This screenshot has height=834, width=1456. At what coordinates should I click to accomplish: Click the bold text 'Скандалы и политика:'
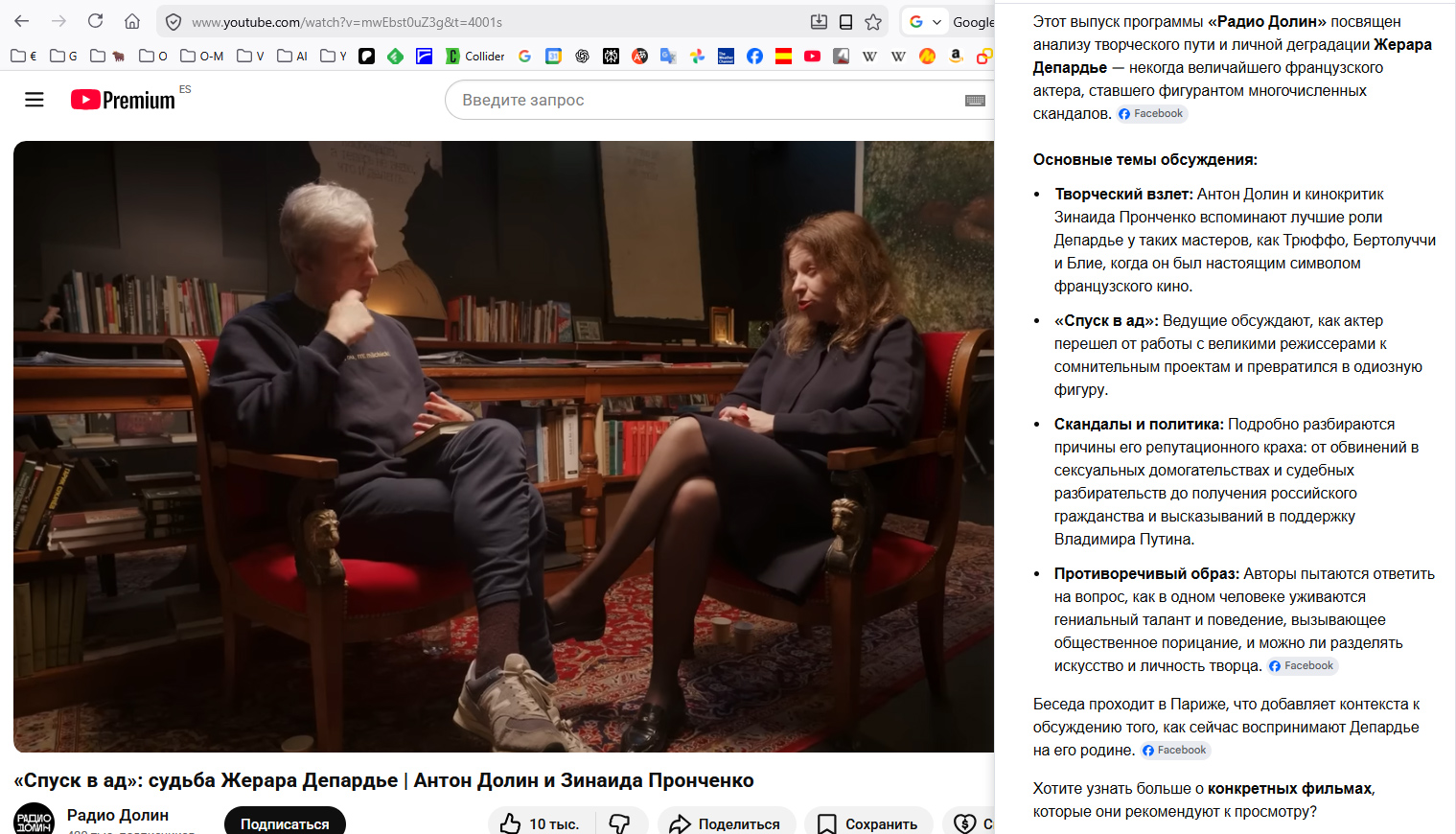click(x=1139, y=424)
